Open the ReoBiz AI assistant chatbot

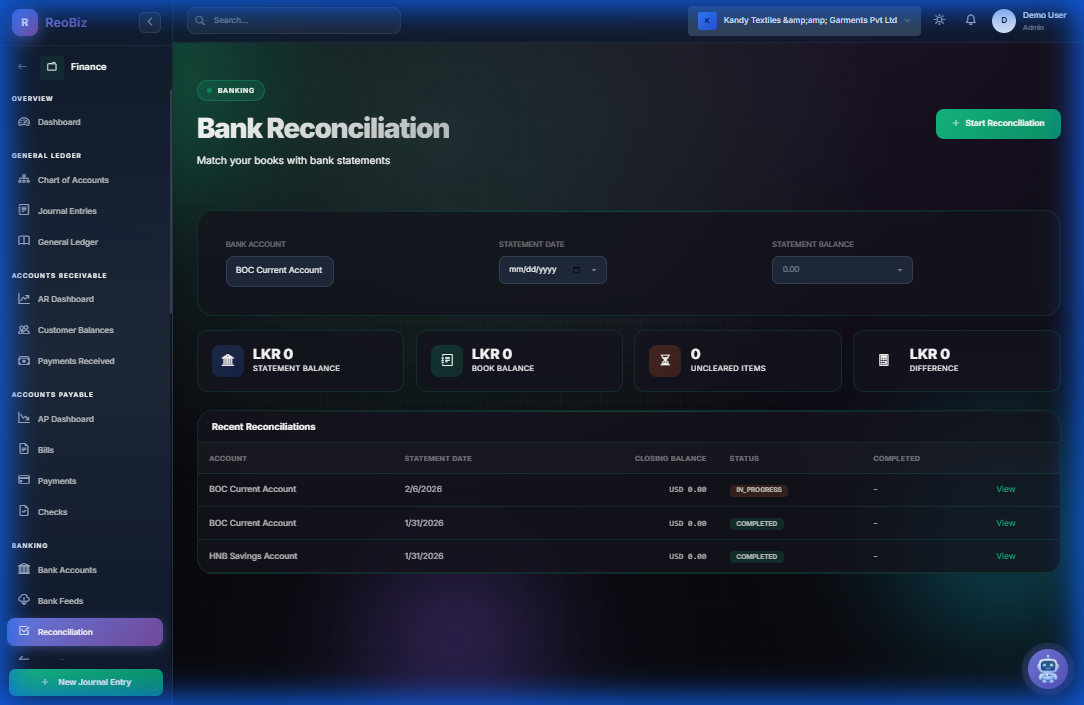(x=1047, y=668)
